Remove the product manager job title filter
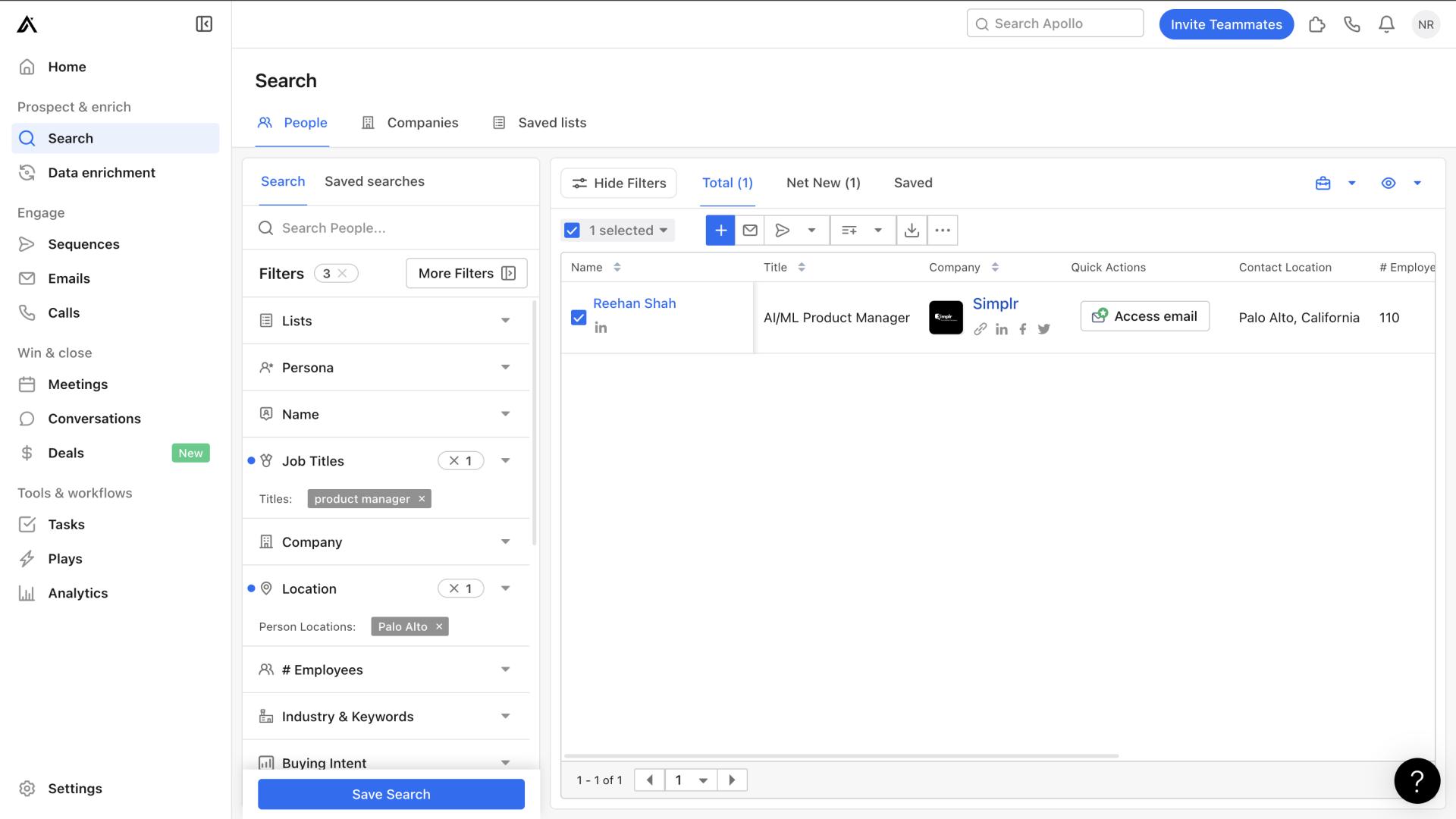Screen dimensions: 1456x819 click(422, 498)
